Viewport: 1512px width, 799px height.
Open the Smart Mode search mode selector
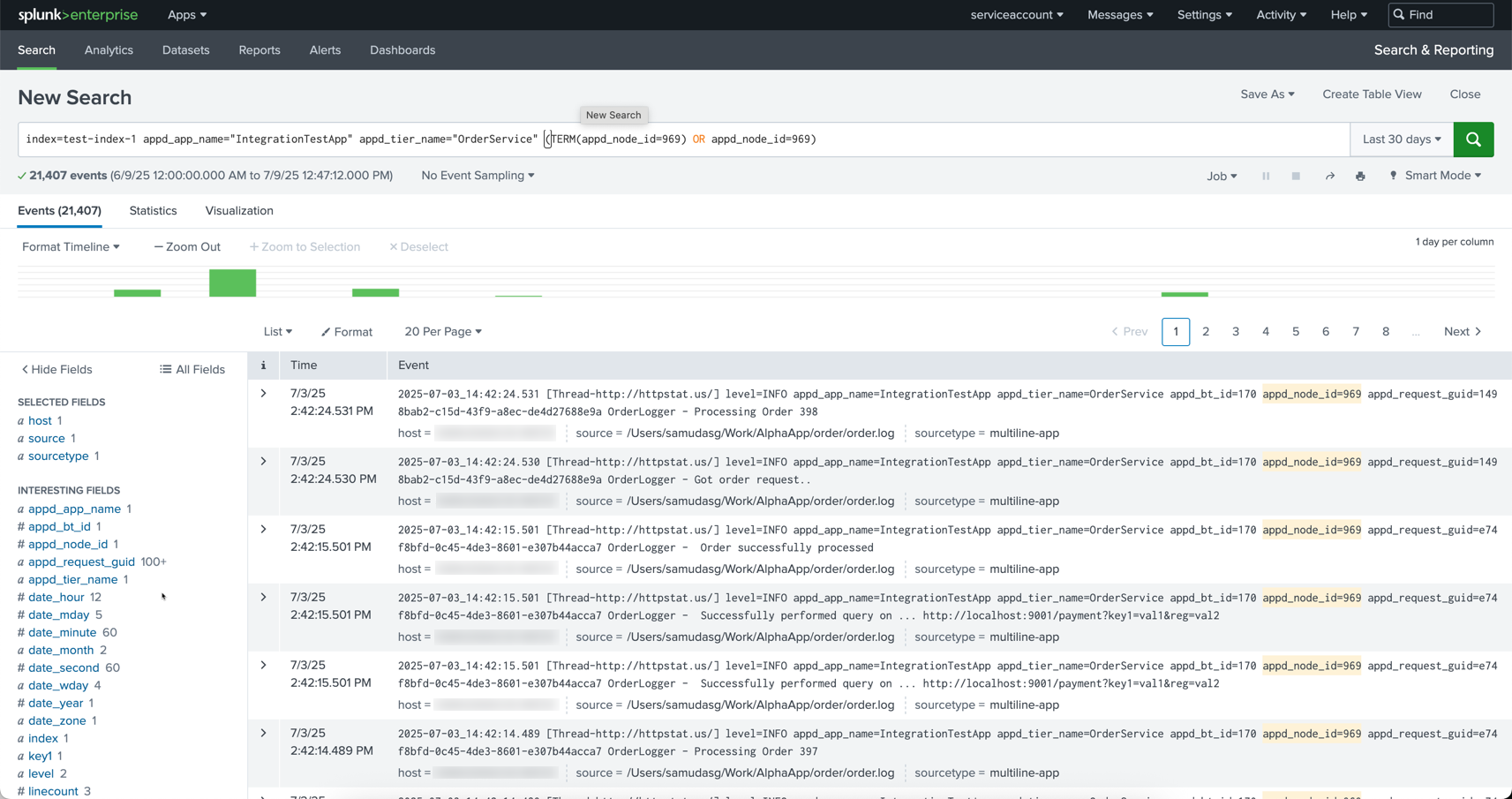click(1436, 176)
